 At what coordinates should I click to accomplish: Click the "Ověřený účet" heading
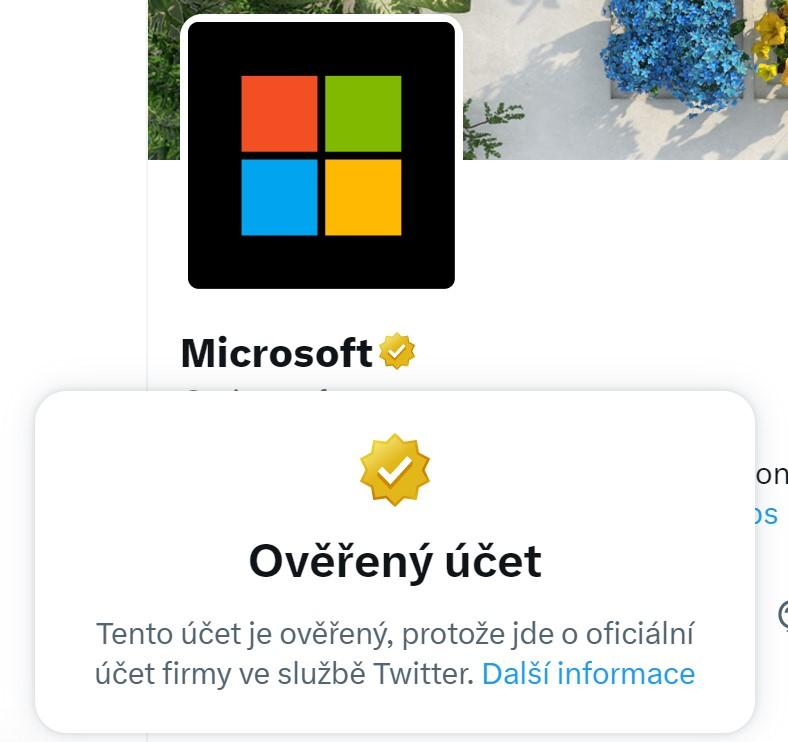click(x=395, y=563)
